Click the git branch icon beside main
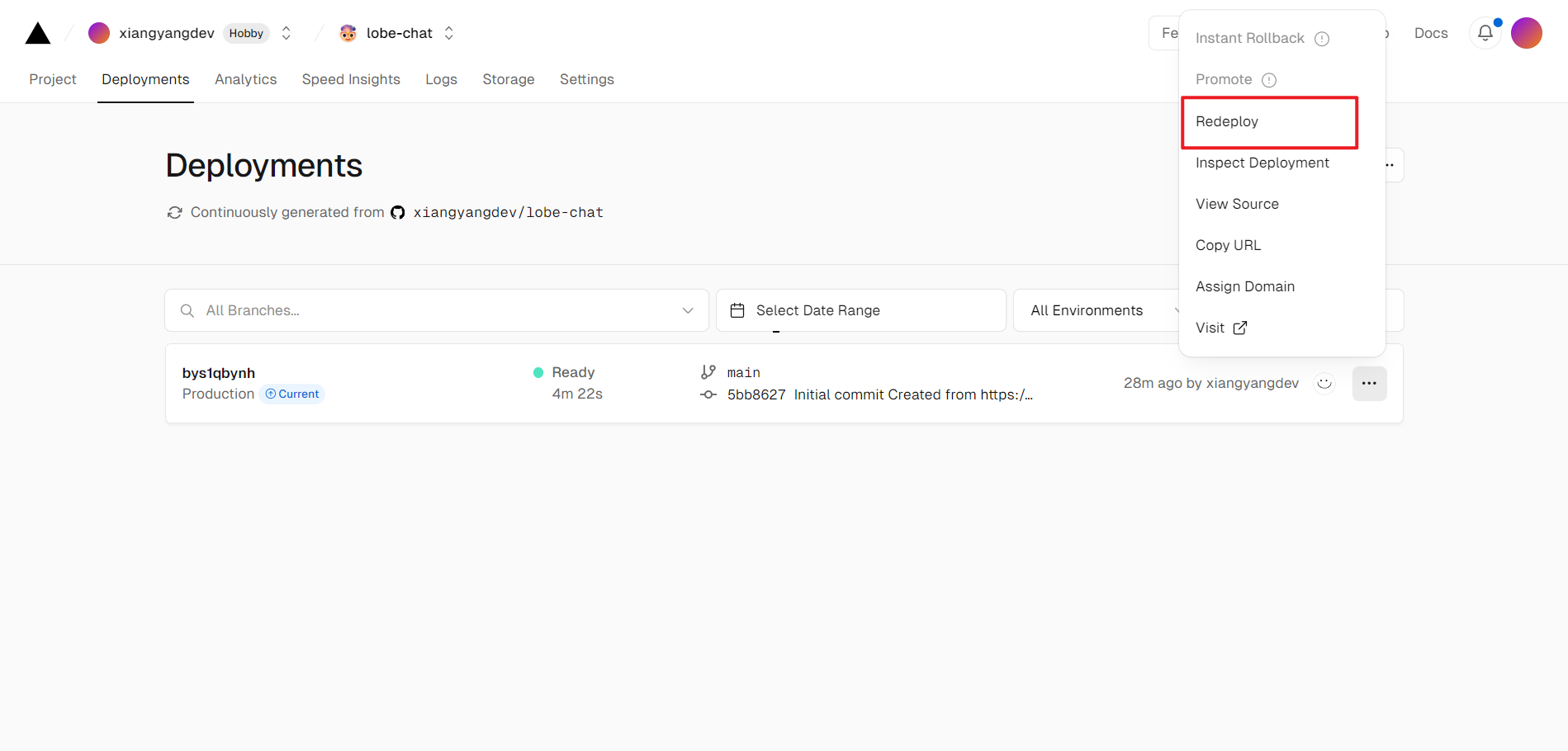This screenshot has height=751, width=1568. 708,372
